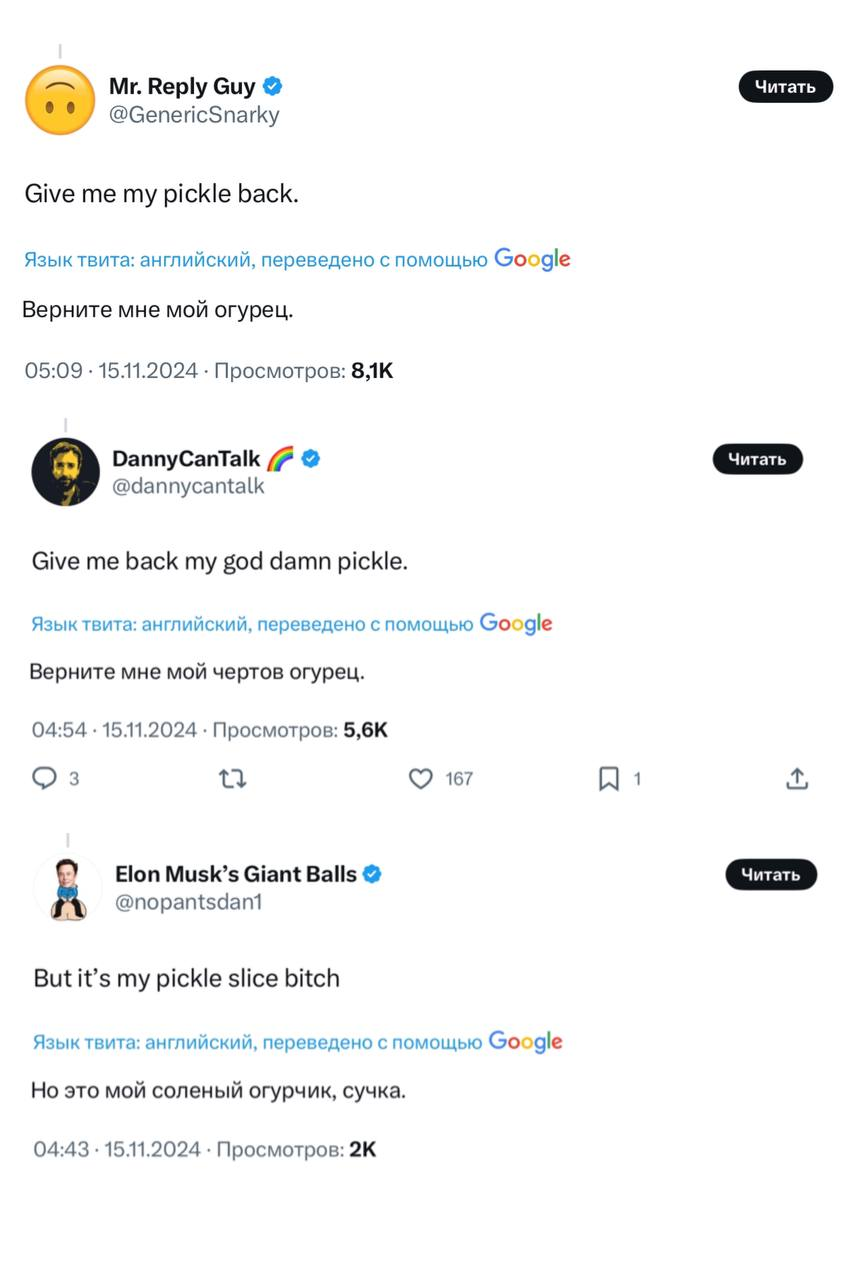Like the DannyCanTalk tweet with heart icon
The width and height of the screenshot is (853, 1280).
coord(421,779)
